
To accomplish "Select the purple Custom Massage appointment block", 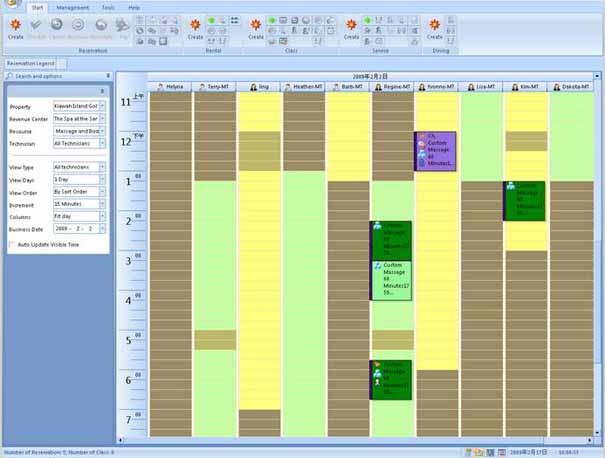I will [435, 152].
